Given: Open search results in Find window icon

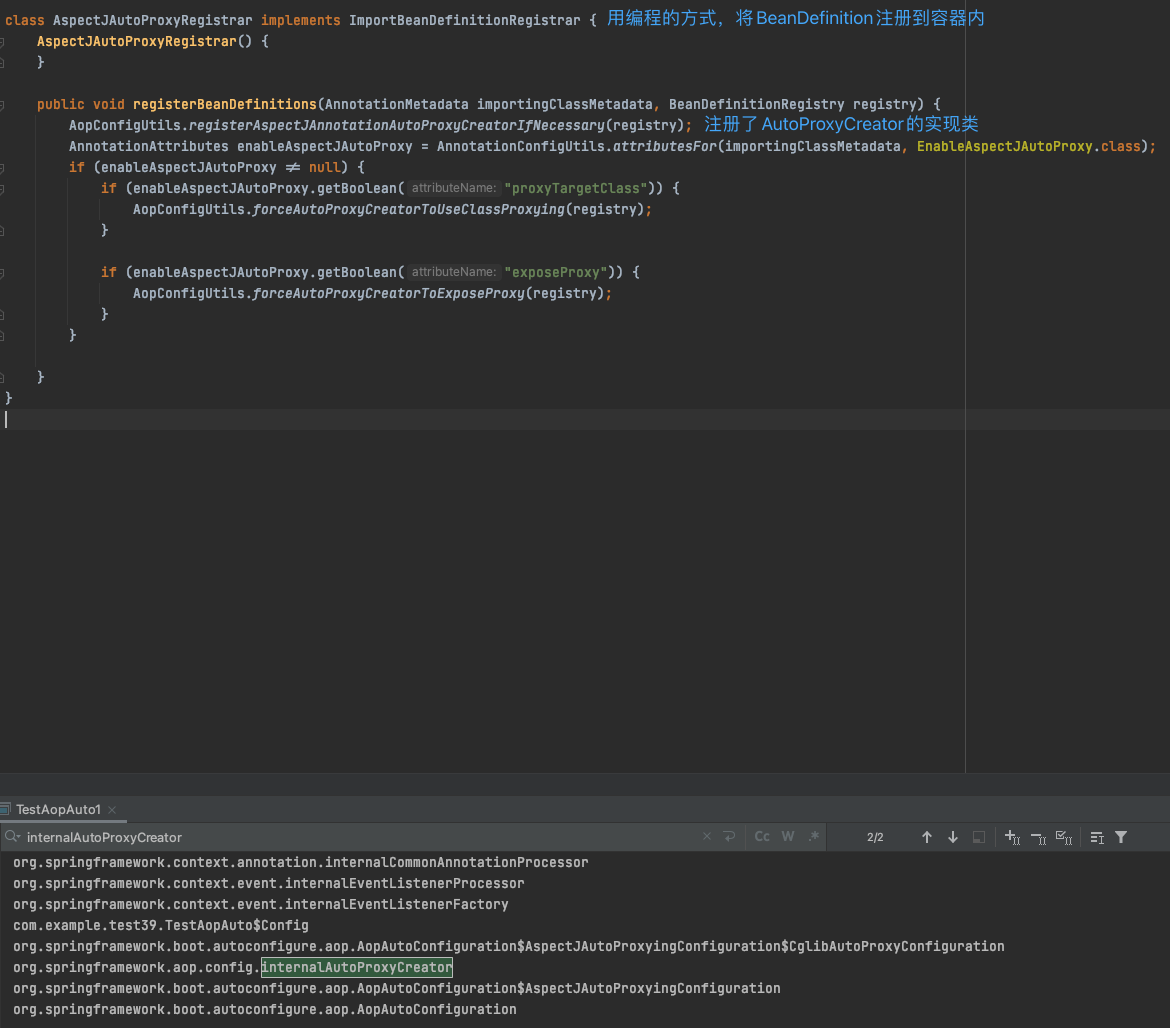Looking at the screenshot, I should pos(1097,838).
